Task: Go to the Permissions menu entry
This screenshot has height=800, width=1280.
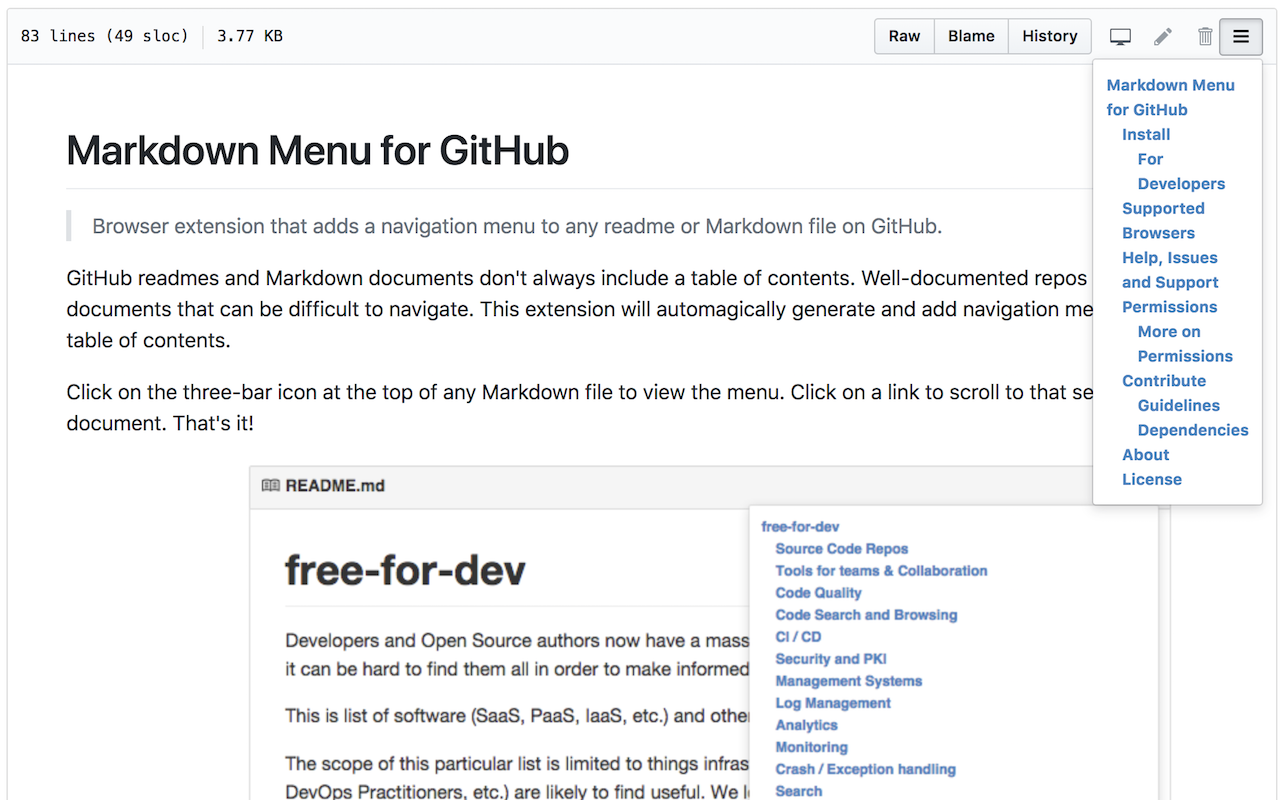Action: (x=1169, y=307)
